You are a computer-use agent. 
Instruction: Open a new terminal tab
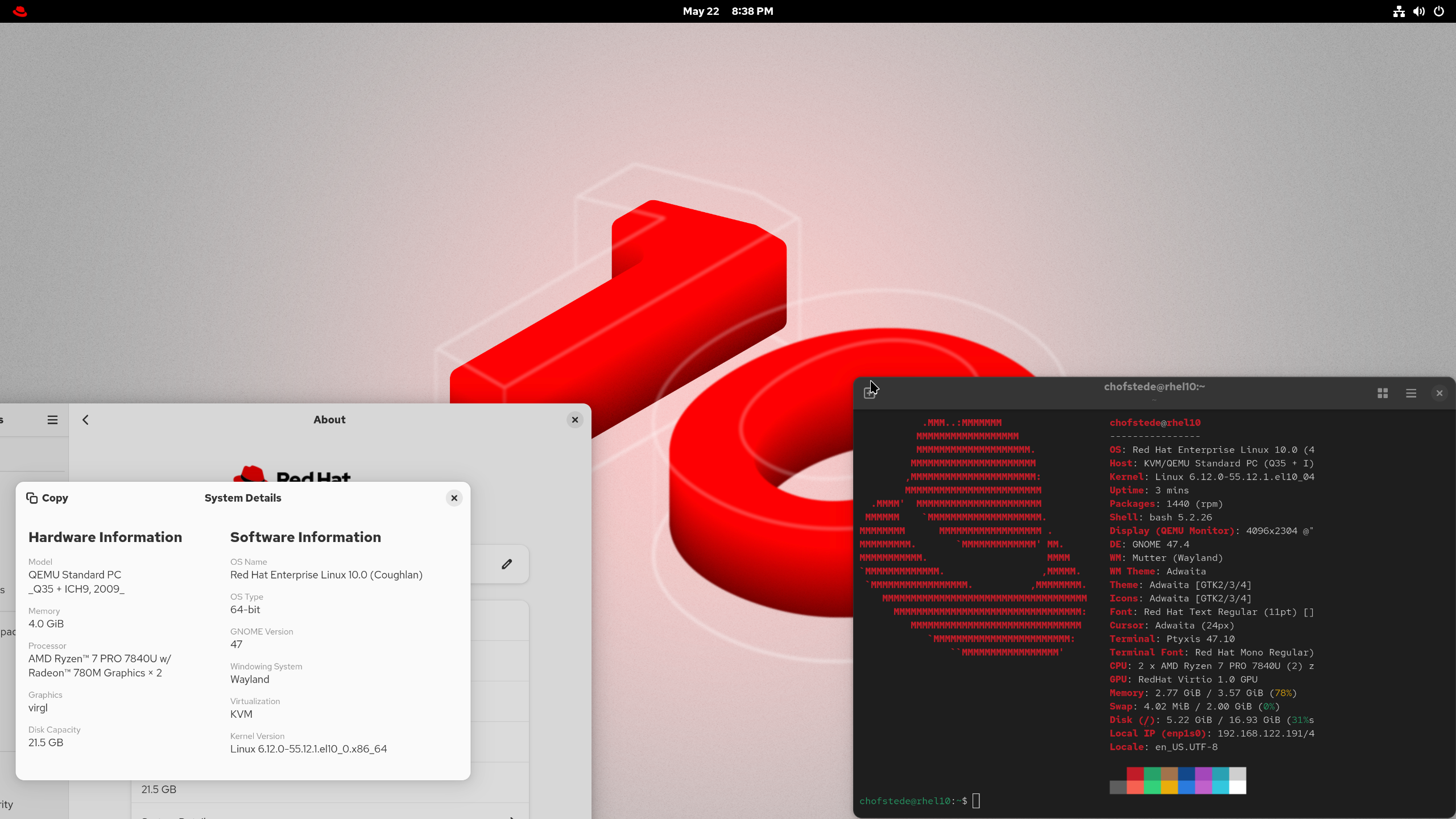click(x=869, y=393)
